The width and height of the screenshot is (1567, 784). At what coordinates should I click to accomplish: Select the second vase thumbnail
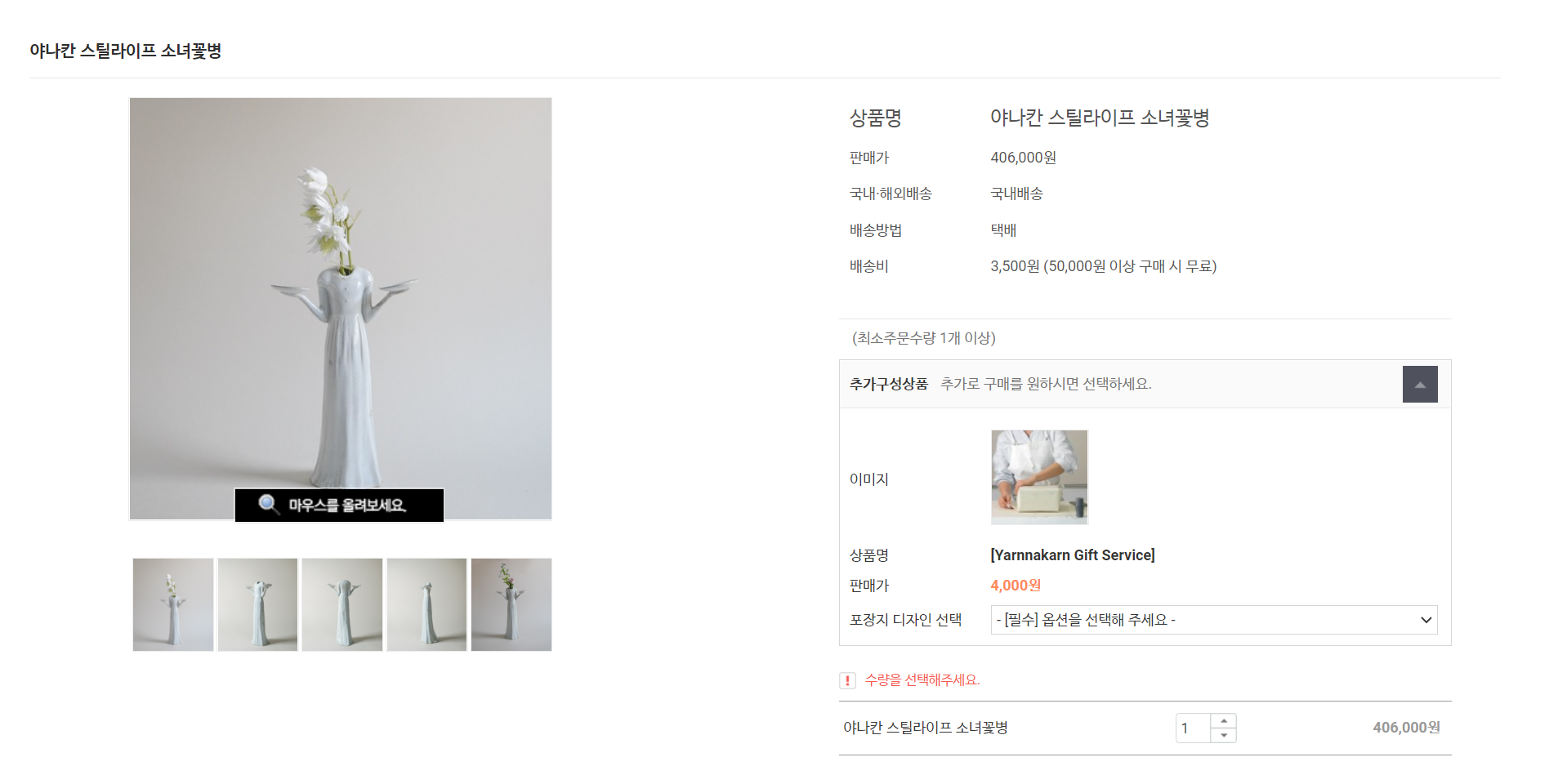click(257, 604)
